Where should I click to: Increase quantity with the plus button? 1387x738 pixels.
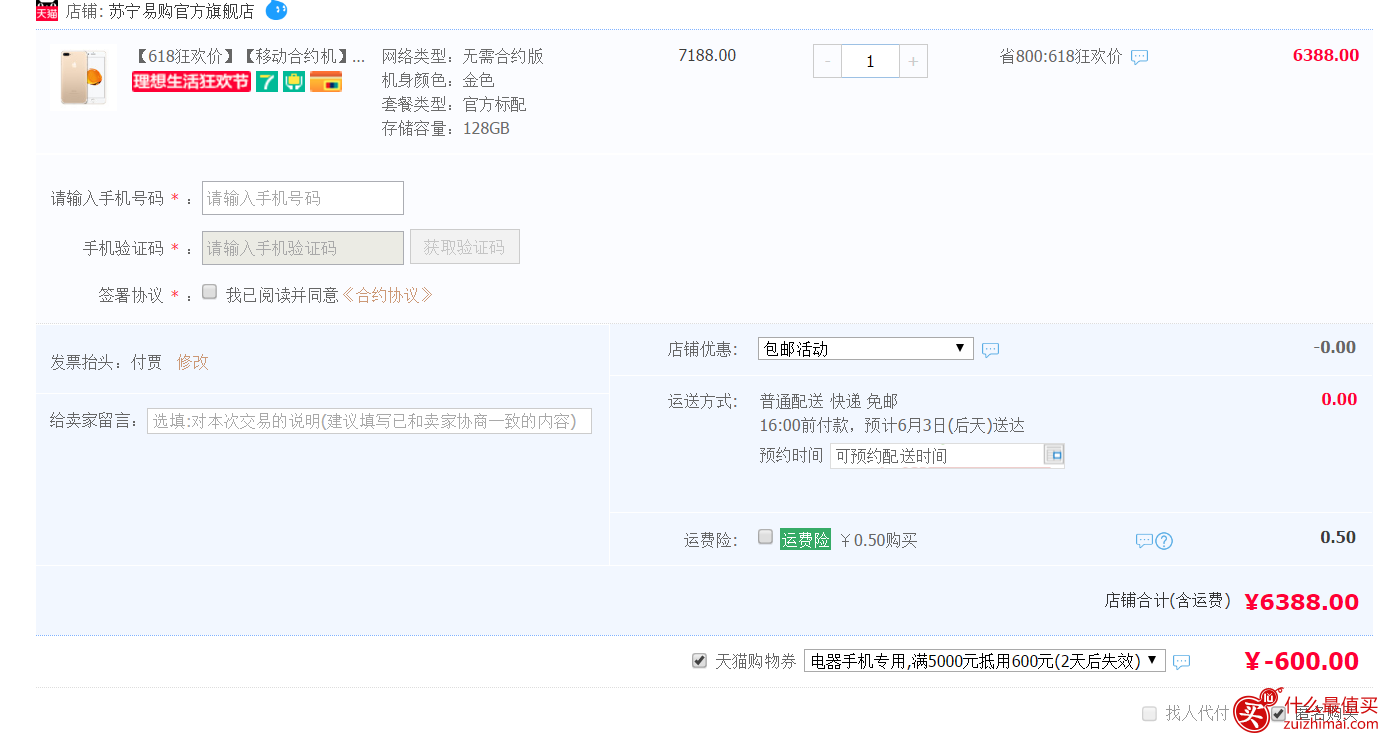click(913, 61)
